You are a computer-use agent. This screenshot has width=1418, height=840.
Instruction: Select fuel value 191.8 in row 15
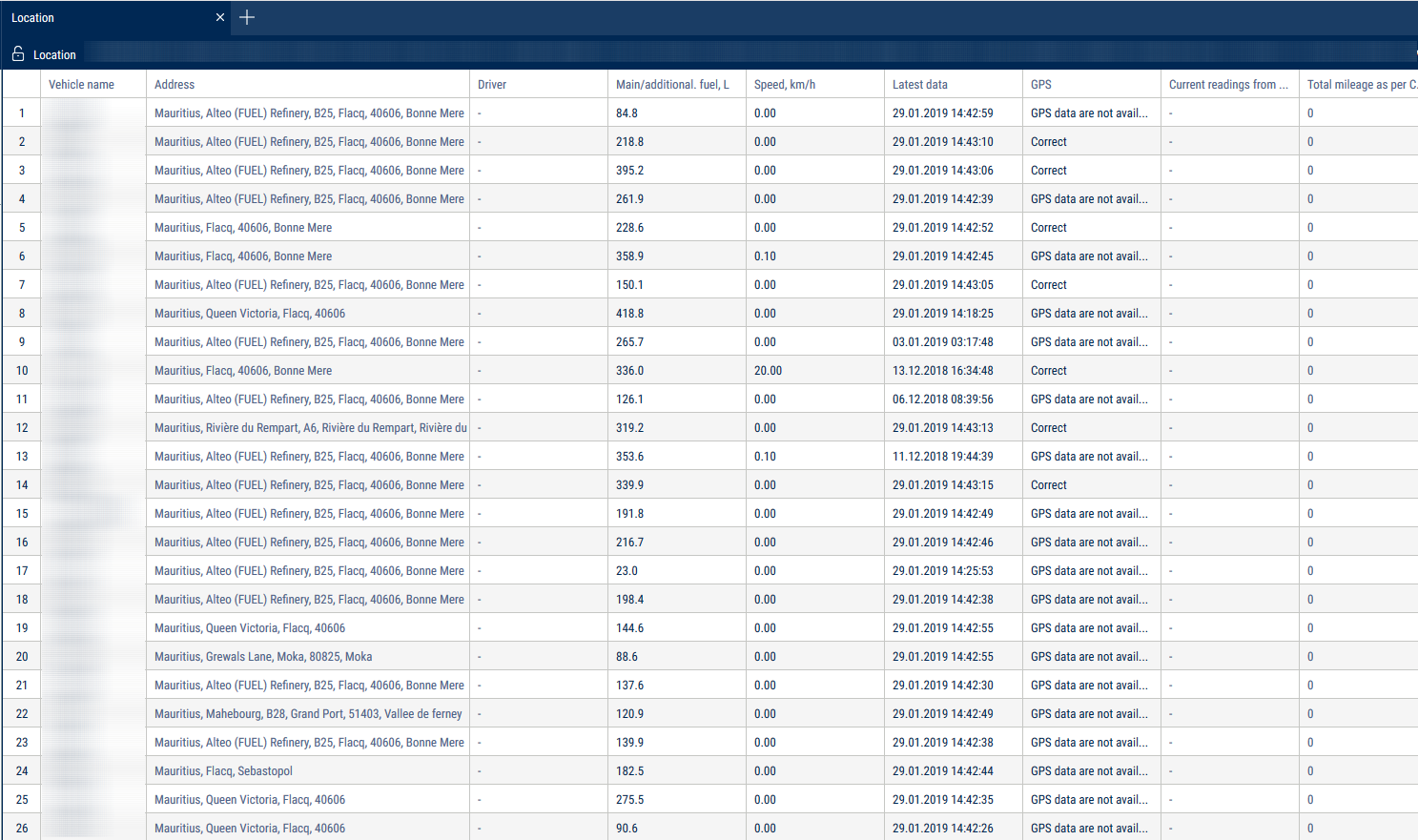click(629, 514)
